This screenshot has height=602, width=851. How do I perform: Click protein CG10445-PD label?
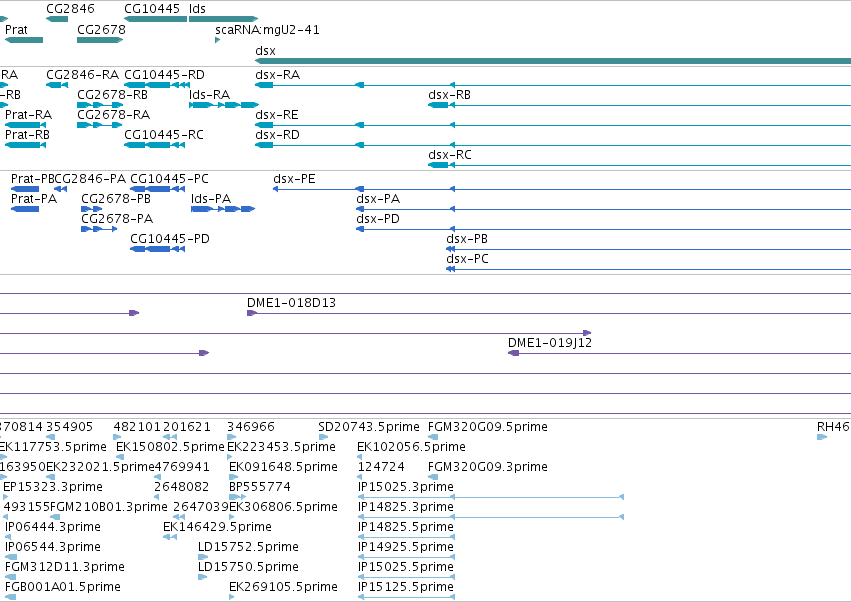170,239
